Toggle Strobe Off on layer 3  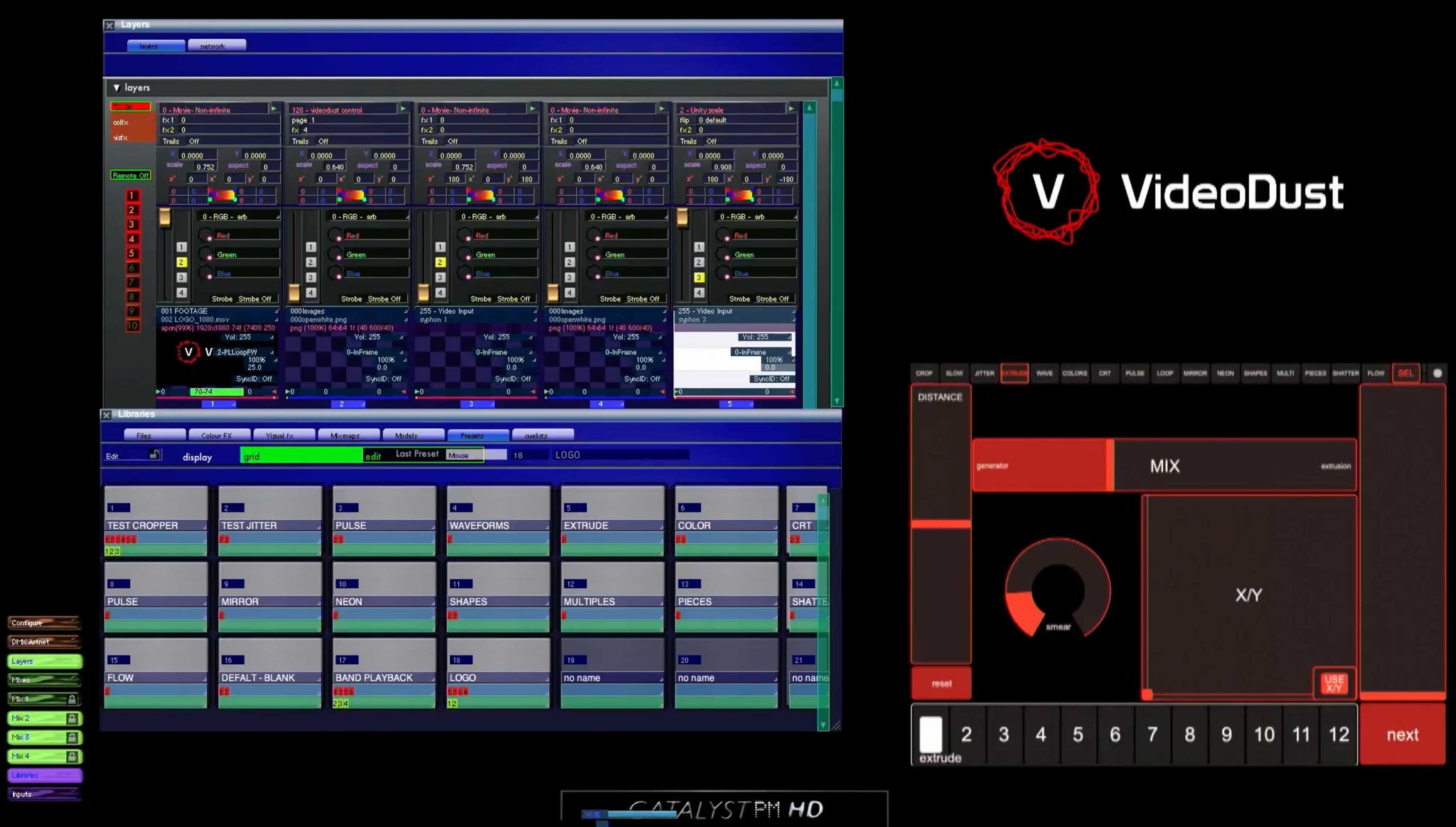513,299
